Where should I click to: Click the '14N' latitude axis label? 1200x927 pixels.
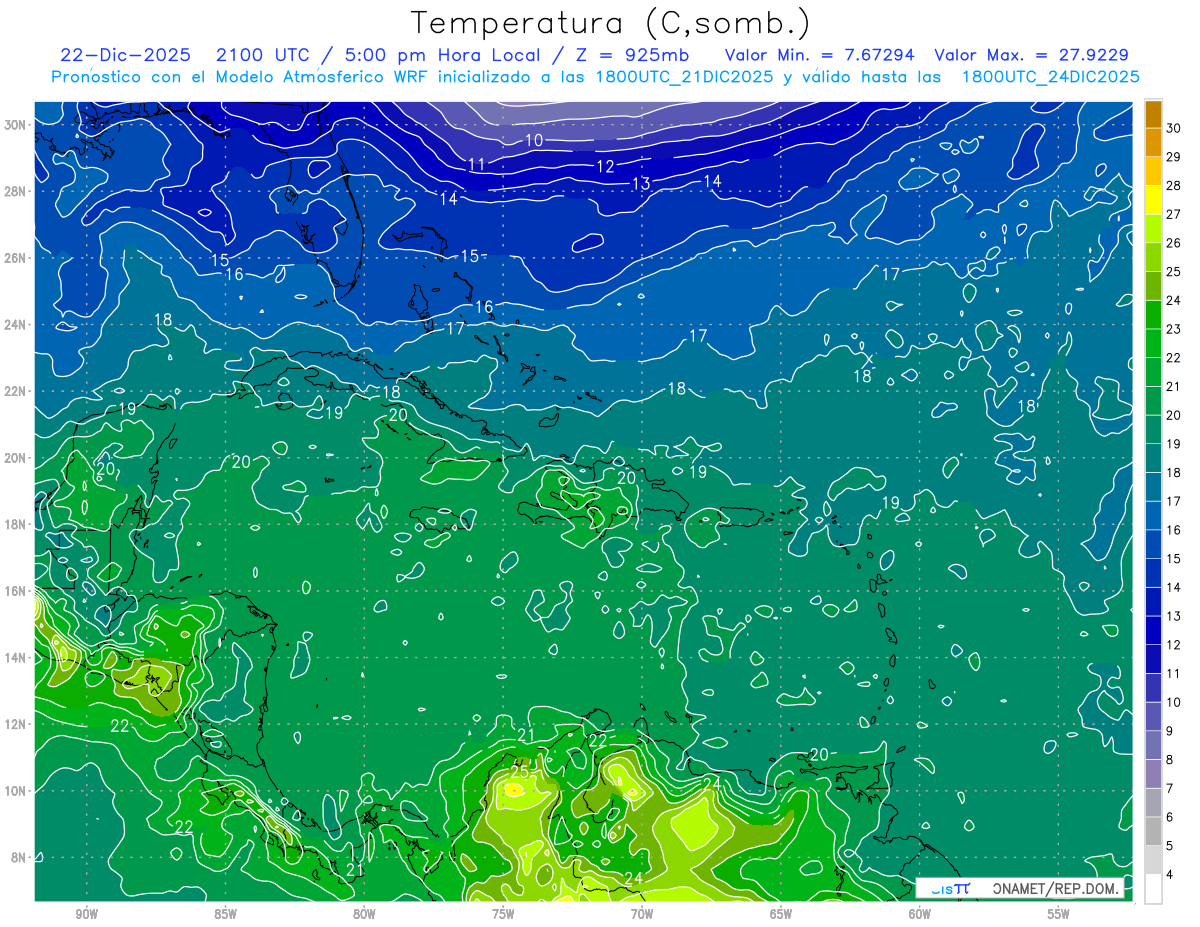tap(17, 658)
